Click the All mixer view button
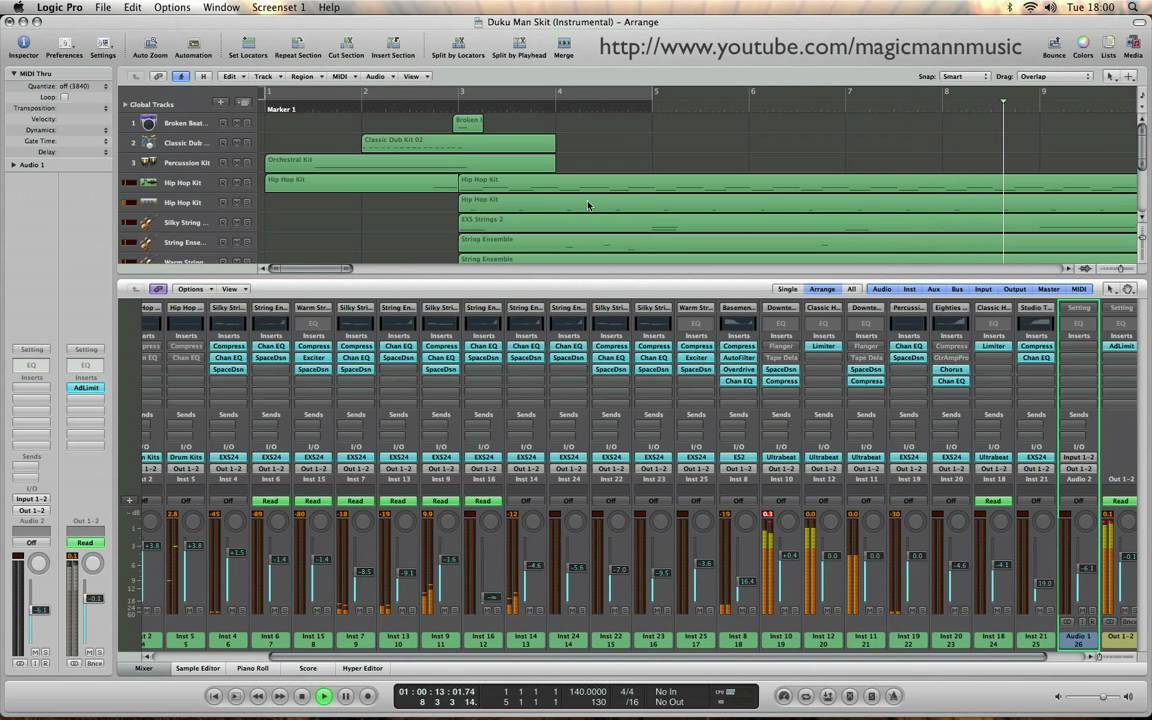The image size is (1152, 720). pos(852,289)
